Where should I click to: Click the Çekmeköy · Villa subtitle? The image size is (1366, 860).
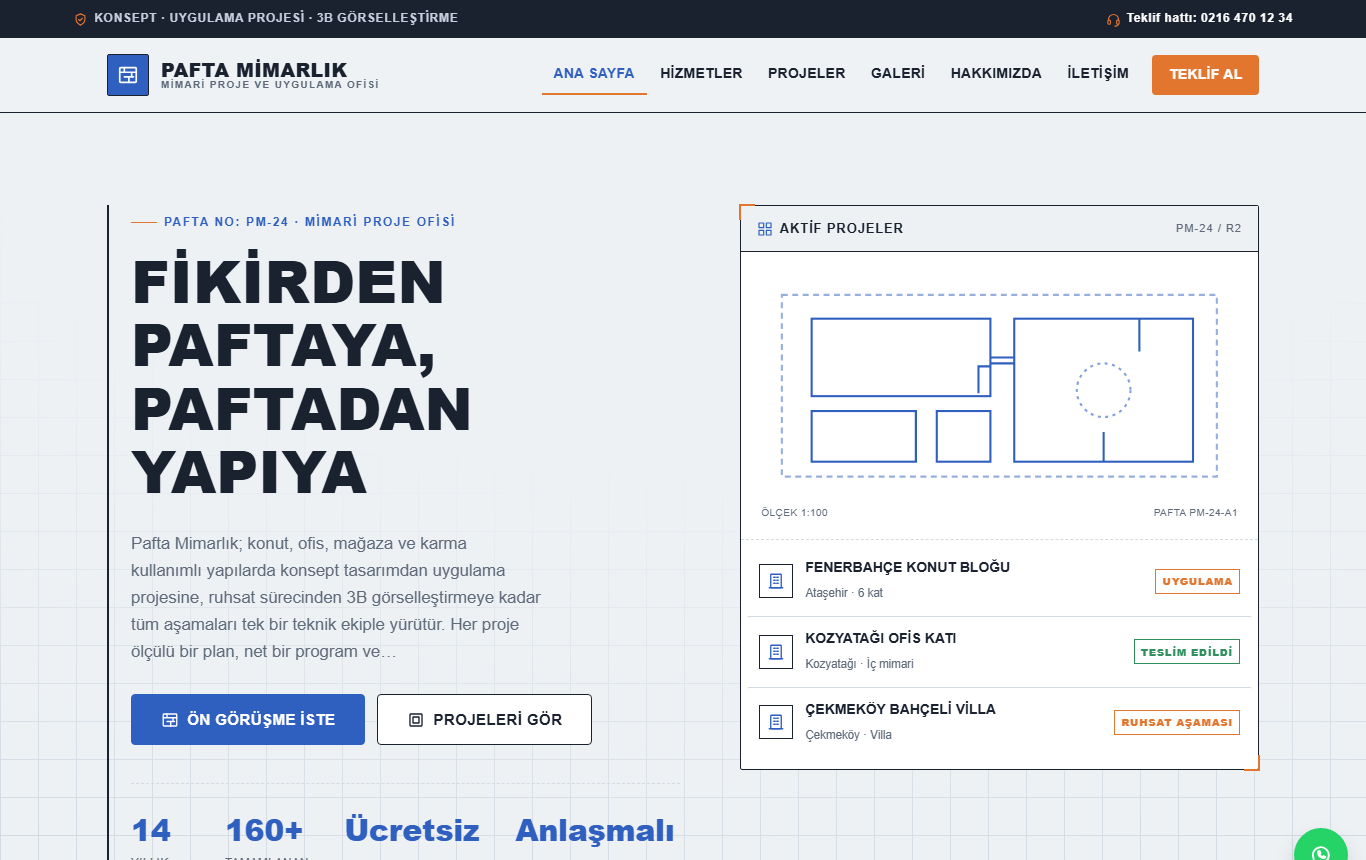pyautogui.click(x=848, y=735)
